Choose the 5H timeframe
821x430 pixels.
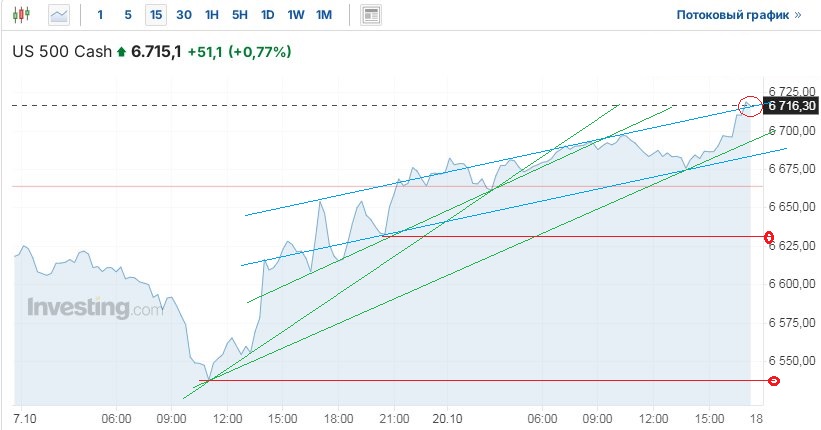(x=240, y=15)
